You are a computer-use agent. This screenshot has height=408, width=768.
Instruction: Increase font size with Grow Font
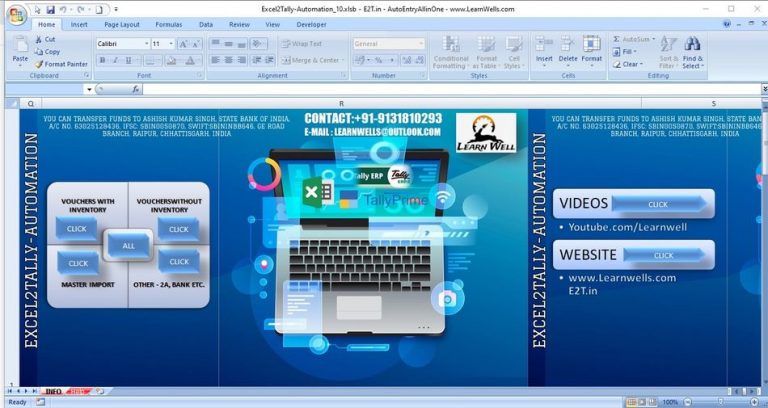coord(183,44)
